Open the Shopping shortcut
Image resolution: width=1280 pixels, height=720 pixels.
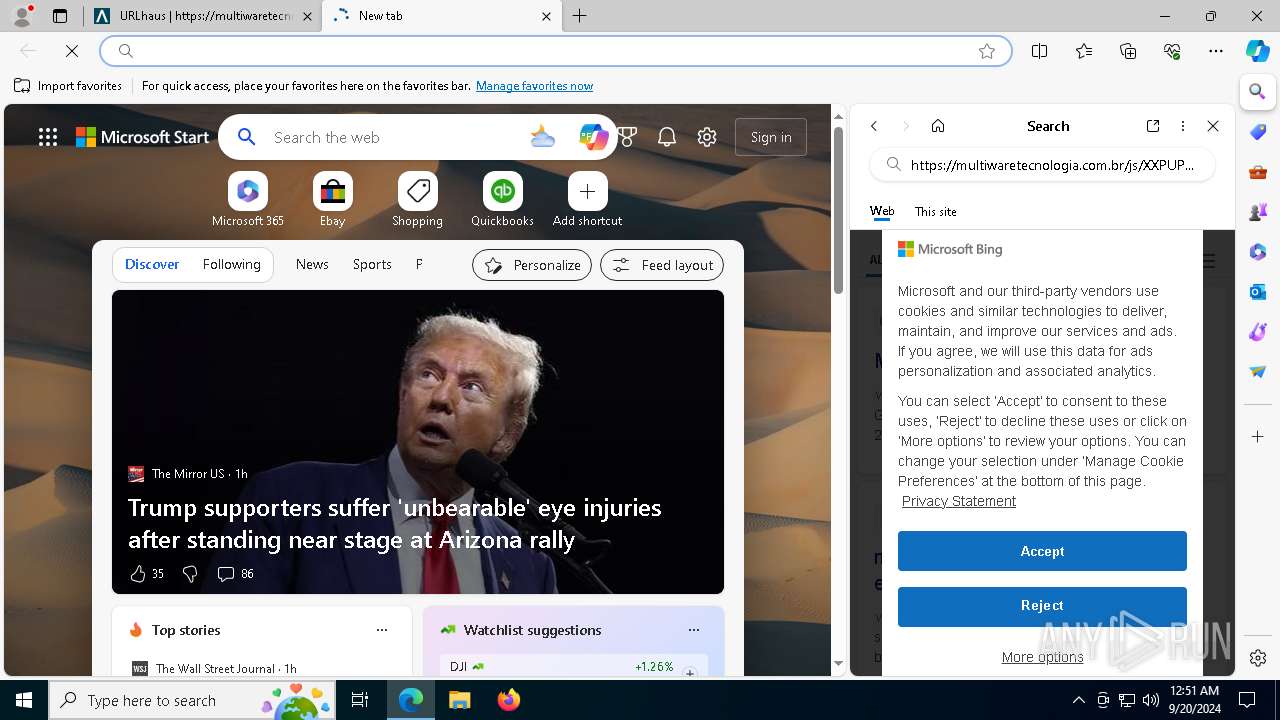[418, 200]
